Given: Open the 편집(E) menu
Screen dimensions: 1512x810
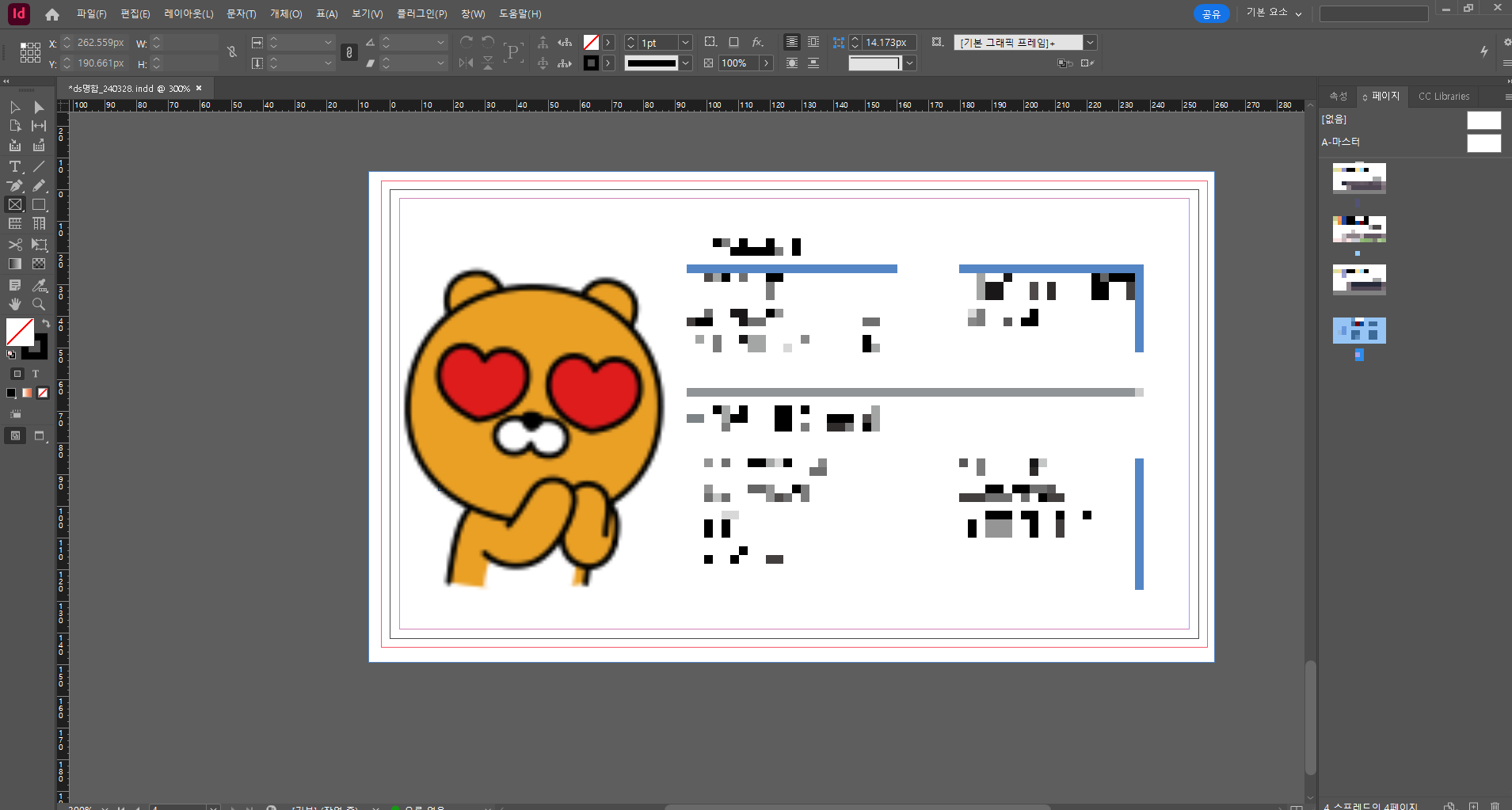Looking at the screenshot, I should click(x=135, y=13).
